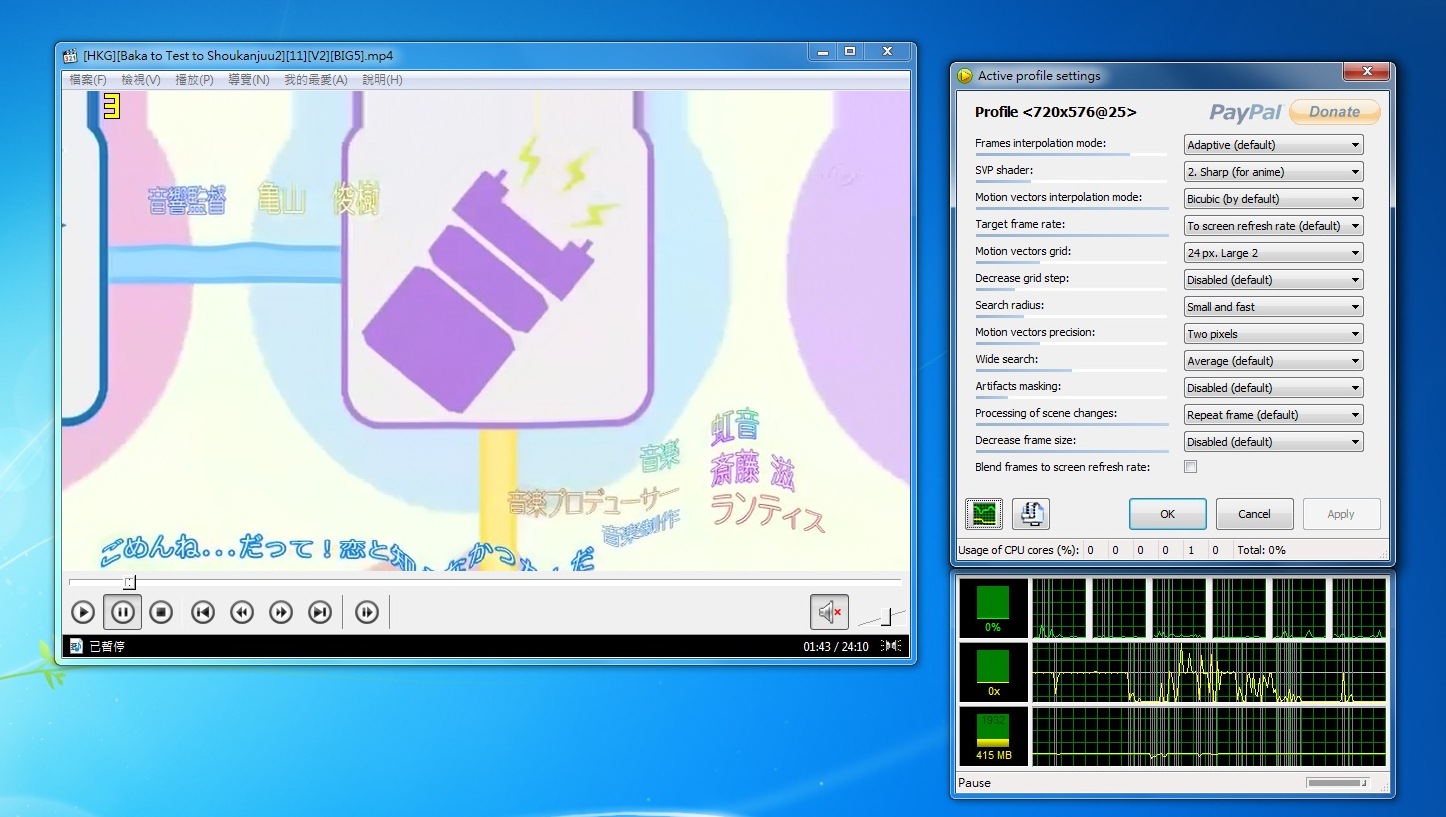1446x817 pixels.
Task: Expand the Processing of scene changes dropdown
Action: 1273,415
